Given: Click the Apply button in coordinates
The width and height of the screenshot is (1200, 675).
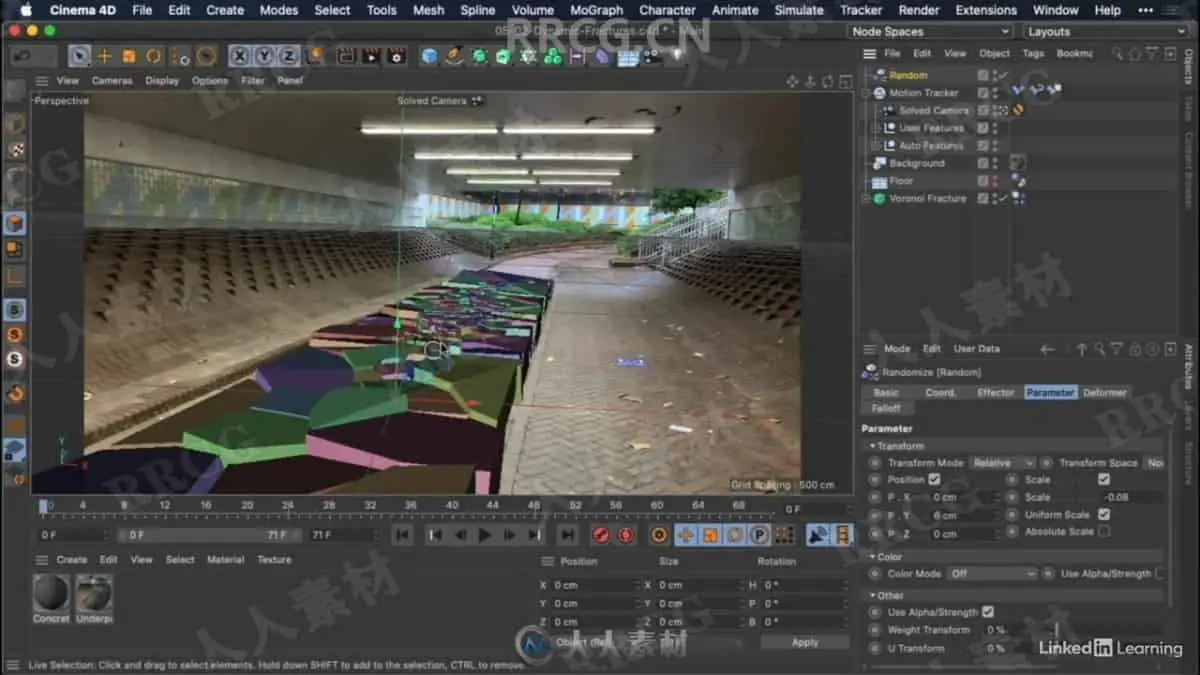Looking at the screenshot, I should (804, 642).
